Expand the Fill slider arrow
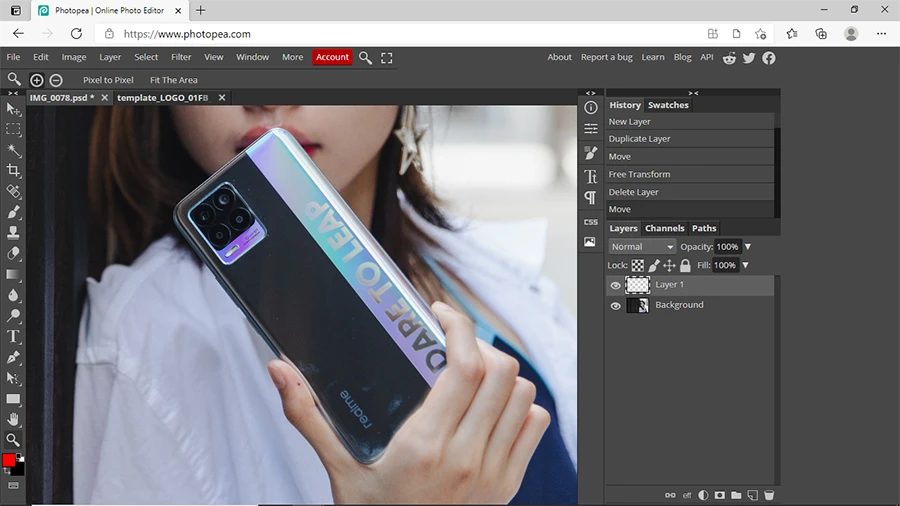The image size is (900, 506). [x=745, y=266]
